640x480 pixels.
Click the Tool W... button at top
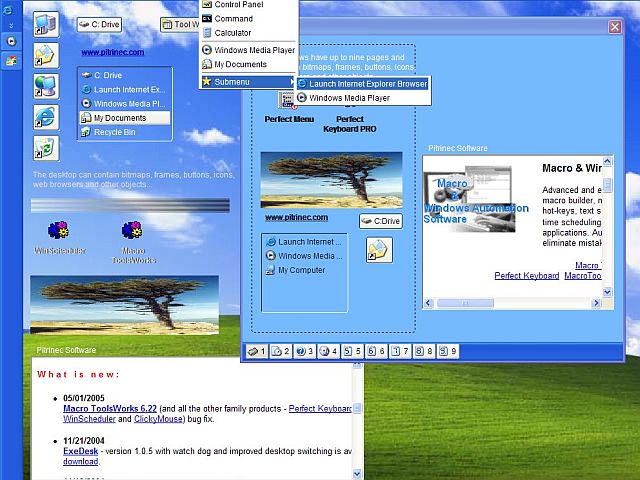tap(180, 24)
